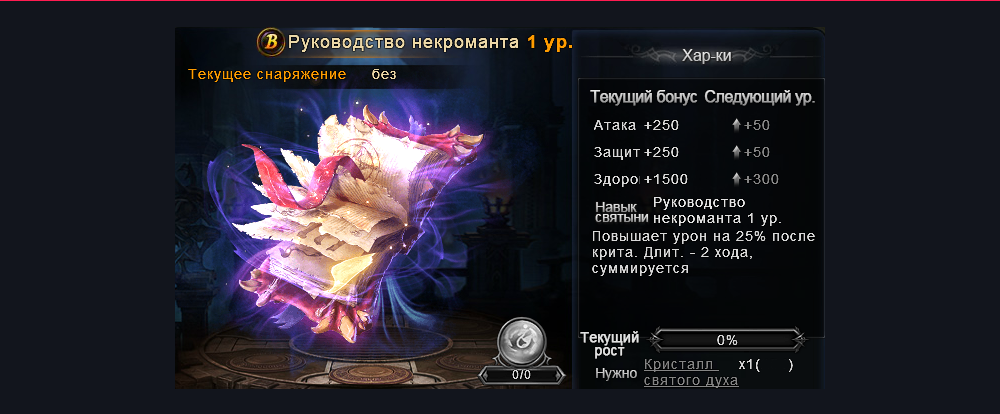Click the Health next-level arrow icon

tap(736, 179)
